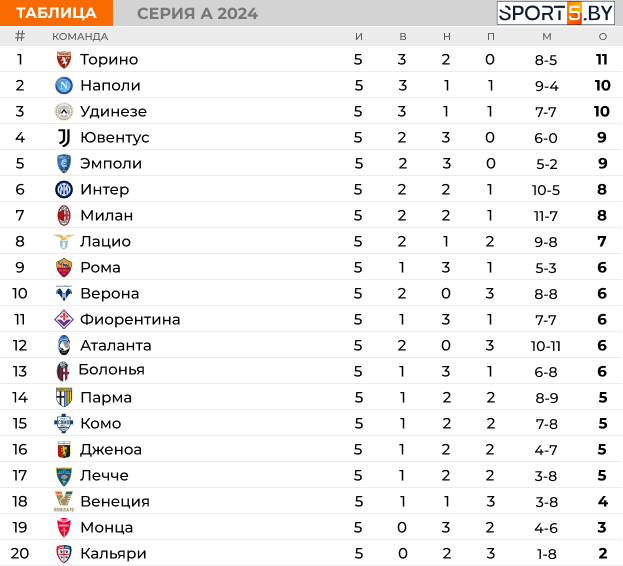Screen dimensions: 623x566
Task: Click the Fiorentina purple logo
Action: [x=64, y=319]
